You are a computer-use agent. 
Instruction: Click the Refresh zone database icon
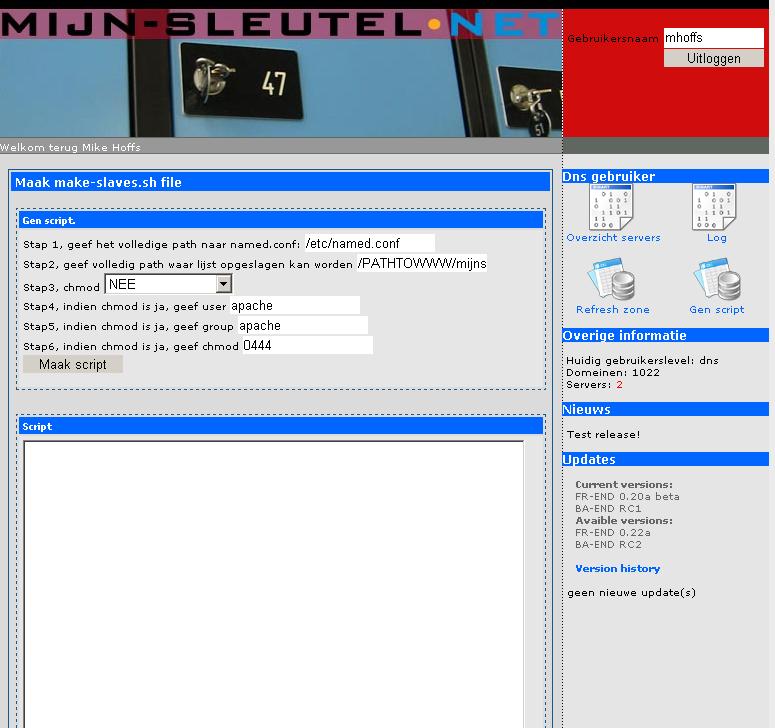tap(611, 279)
